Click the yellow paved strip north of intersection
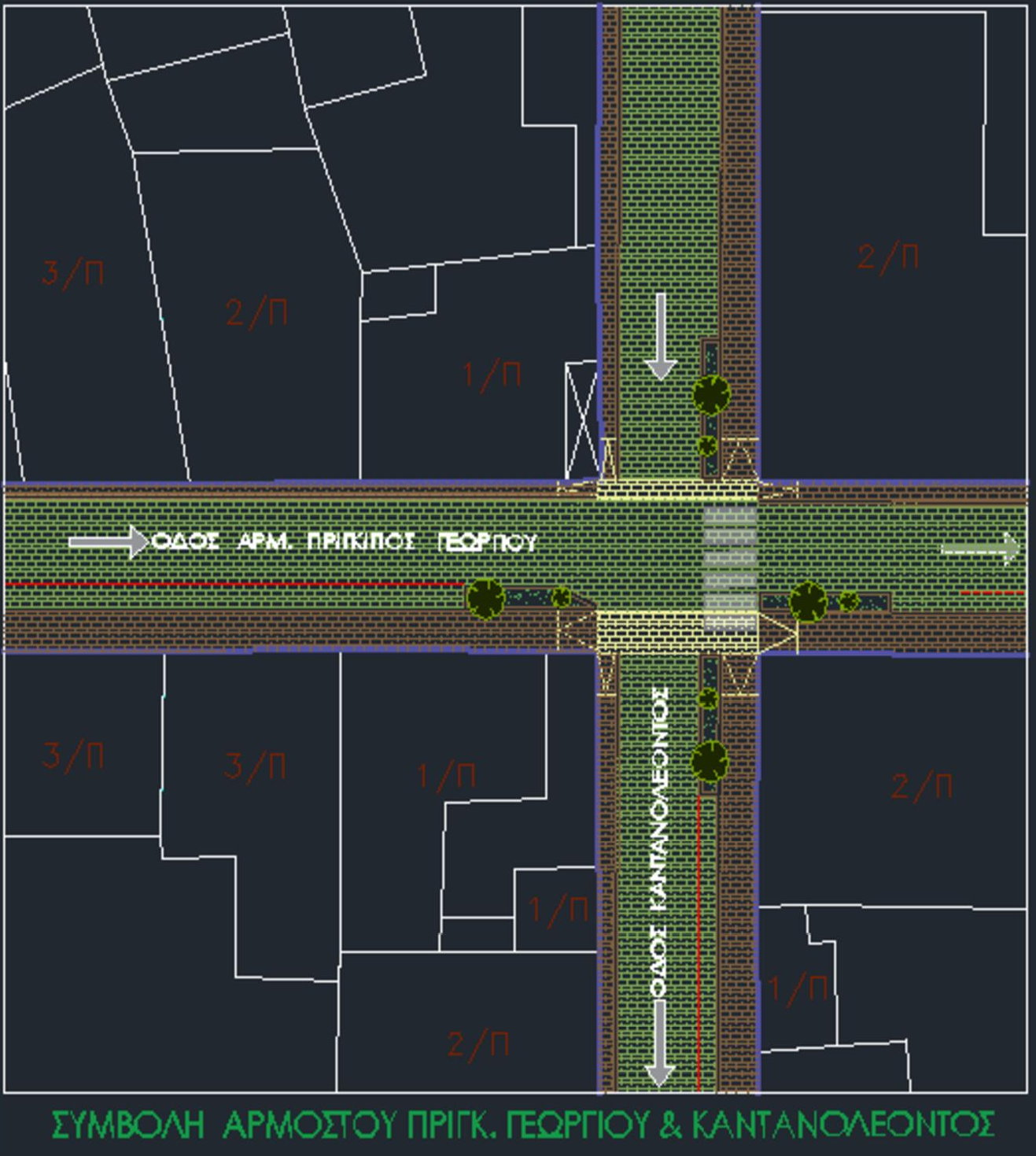1036x1156 pixels. point(677,490)
